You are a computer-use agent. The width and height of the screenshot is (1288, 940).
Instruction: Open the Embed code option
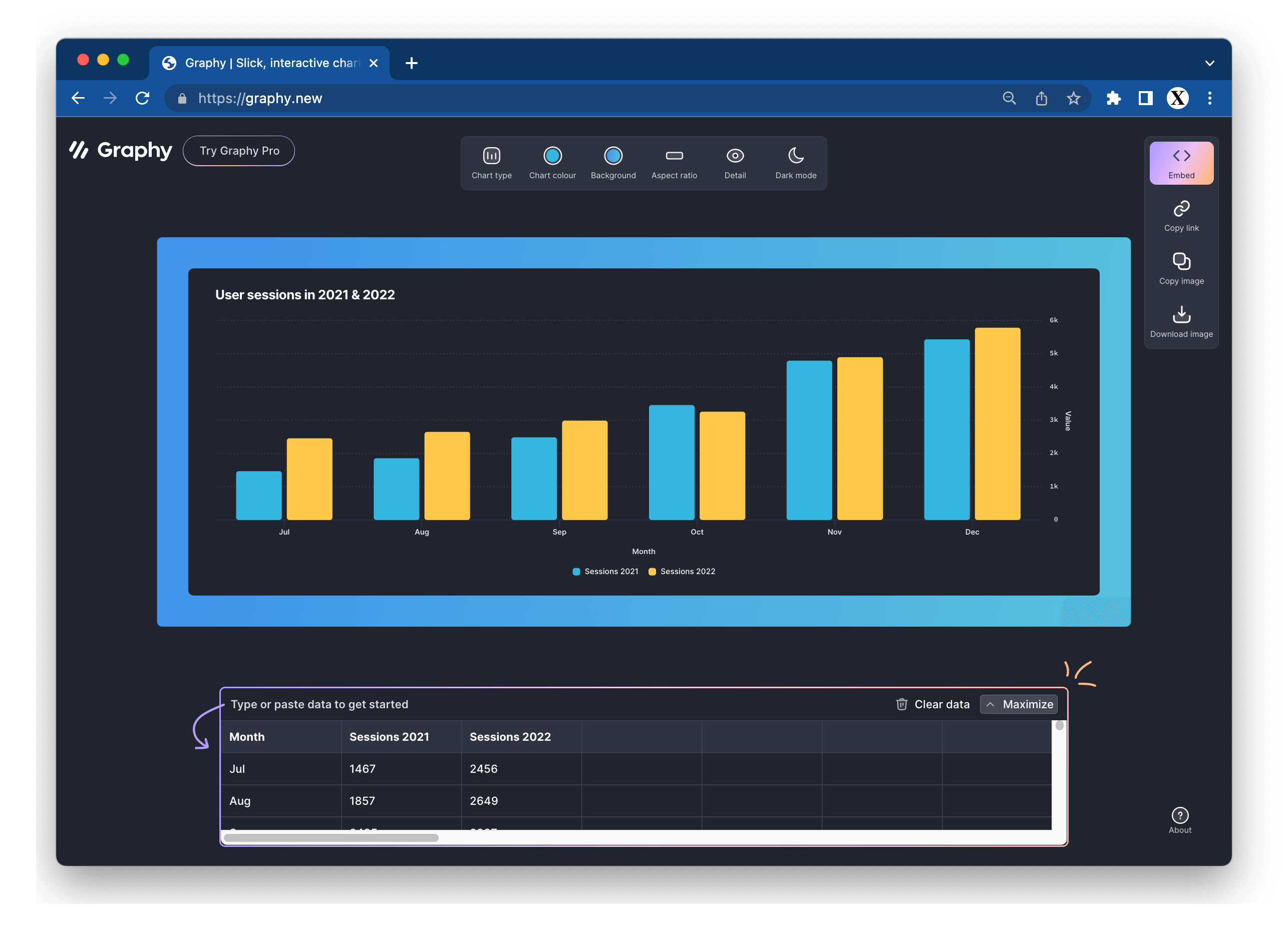[1181, 163]
